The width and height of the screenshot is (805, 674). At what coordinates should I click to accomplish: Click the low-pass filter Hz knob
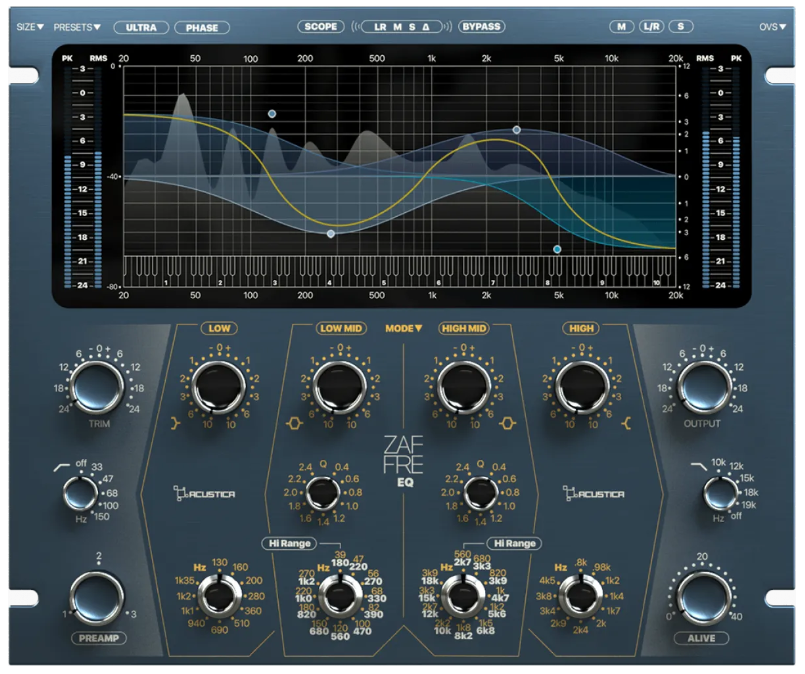[720, 493]
